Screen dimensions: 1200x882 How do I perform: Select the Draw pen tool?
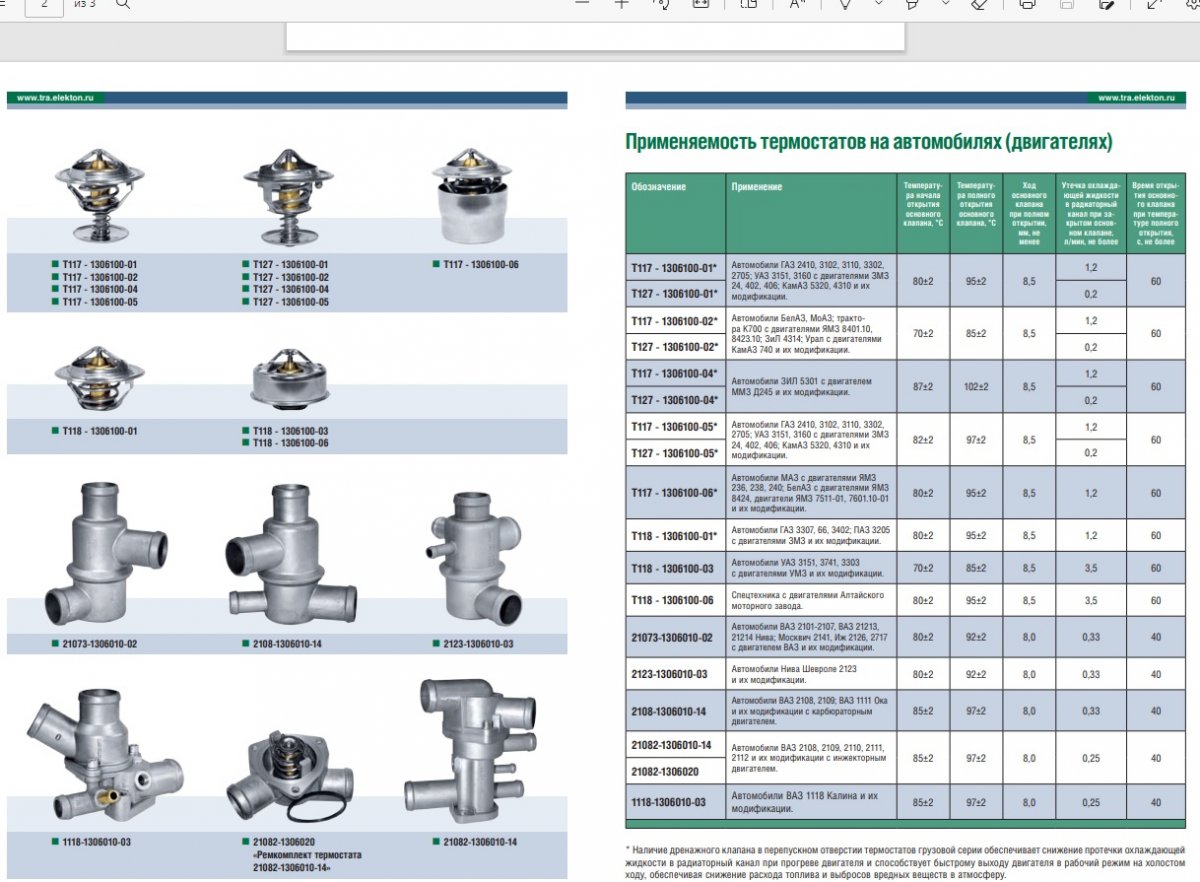(845, 4)
